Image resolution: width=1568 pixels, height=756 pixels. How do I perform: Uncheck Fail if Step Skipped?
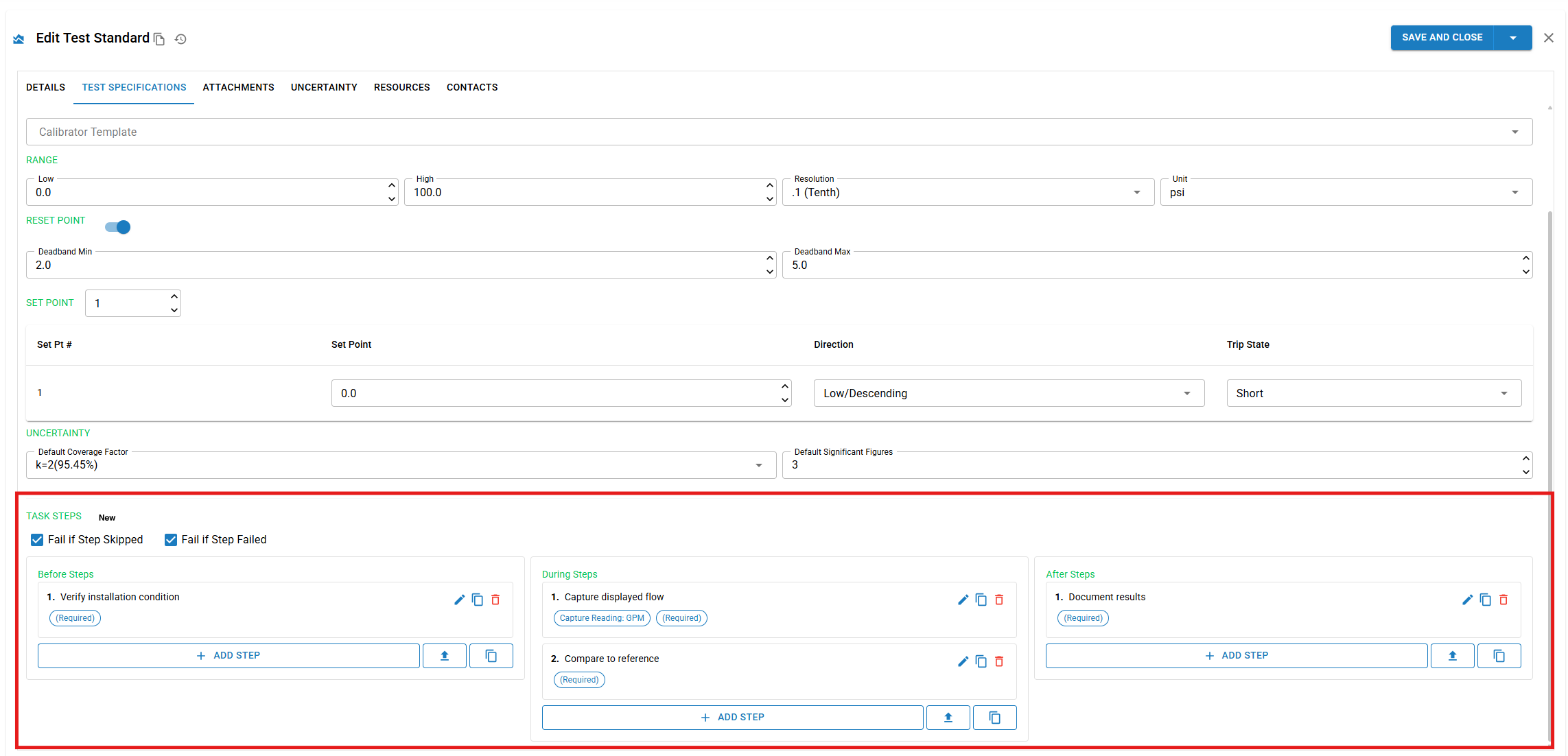point(37,540)
